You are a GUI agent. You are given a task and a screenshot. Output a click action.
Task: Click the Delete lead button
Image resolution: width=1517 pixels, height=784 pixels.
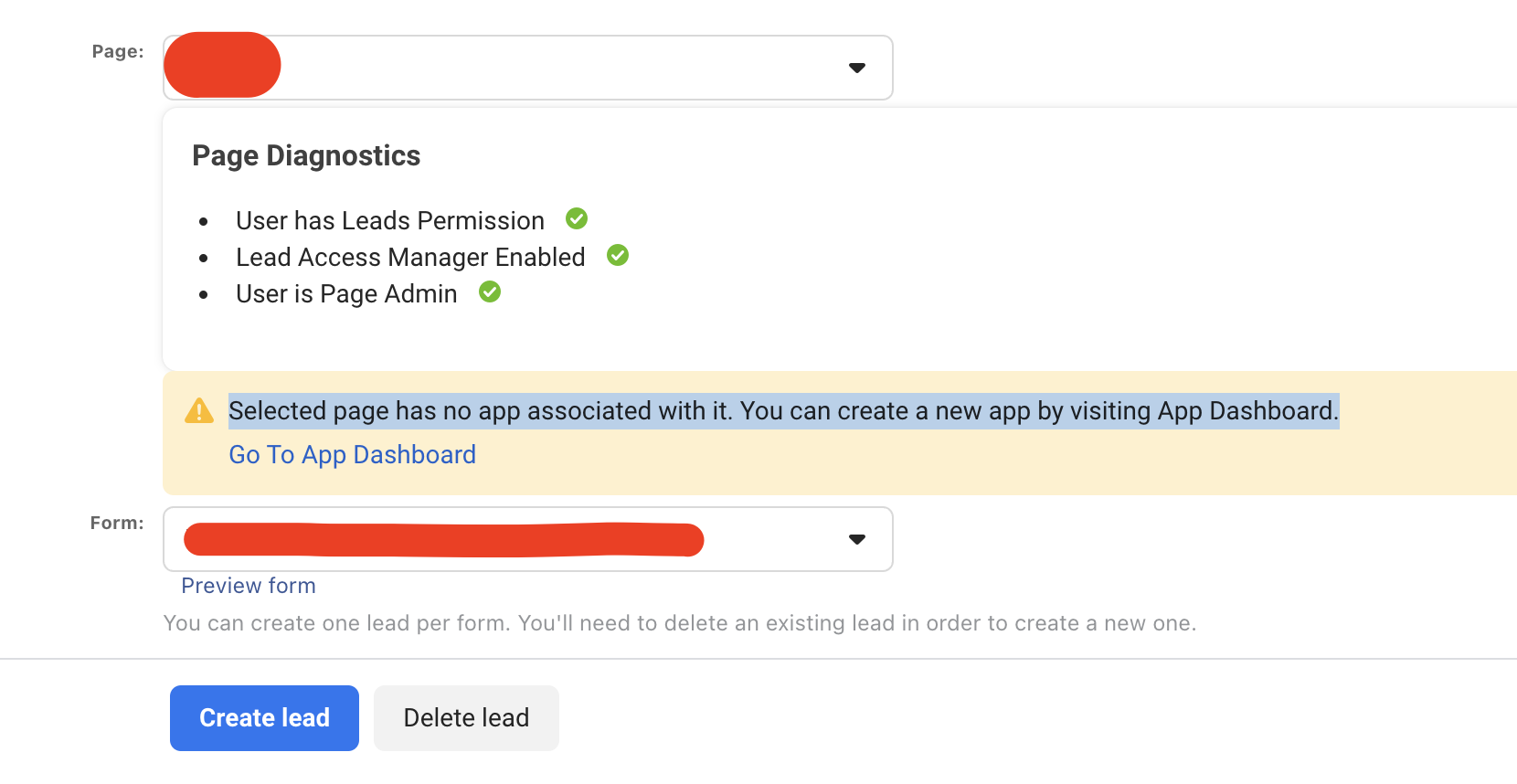(466, 718)
